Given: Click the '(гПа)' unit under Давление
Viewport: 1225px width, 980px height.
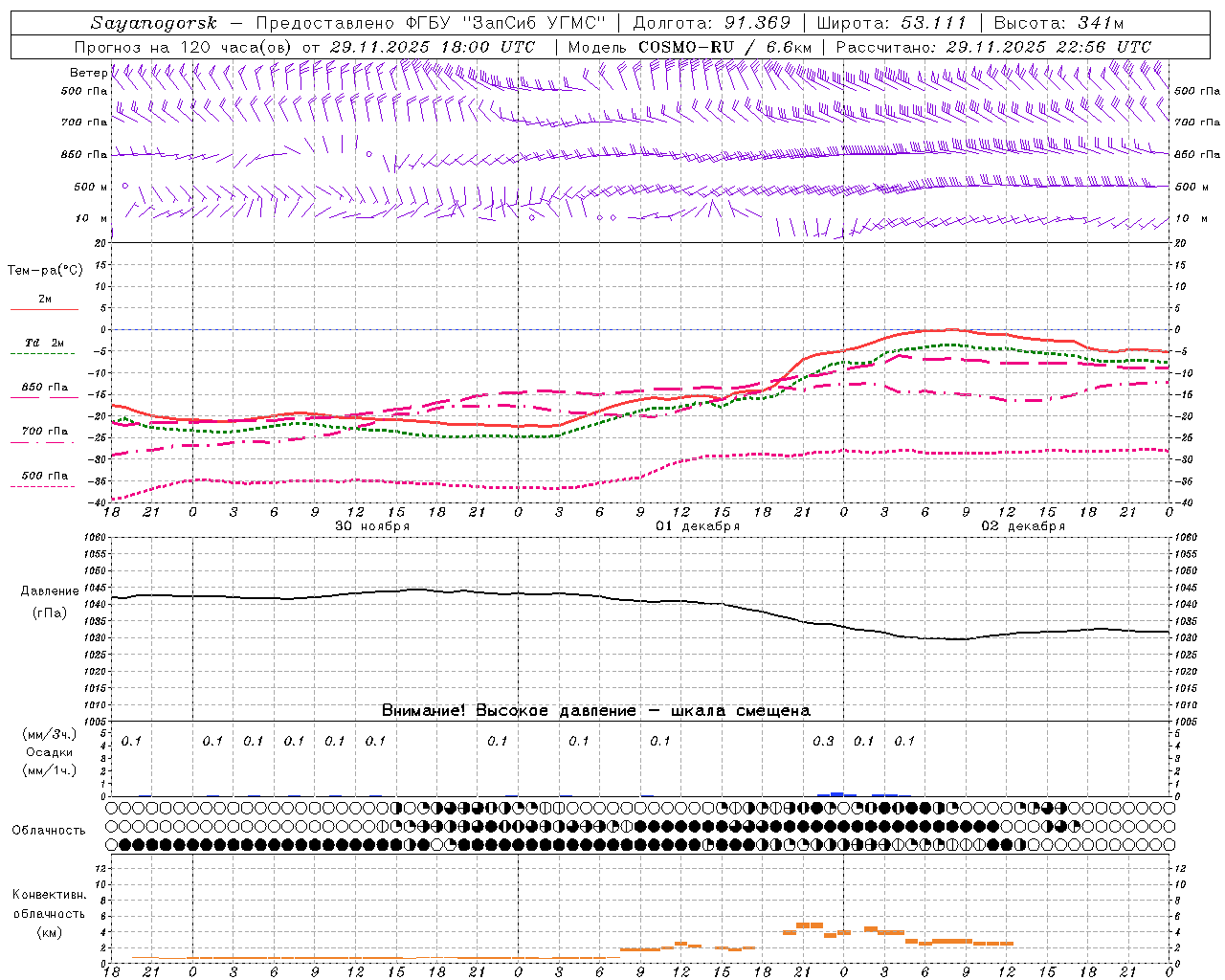Looking at the screenshot, I should (49, 613).
